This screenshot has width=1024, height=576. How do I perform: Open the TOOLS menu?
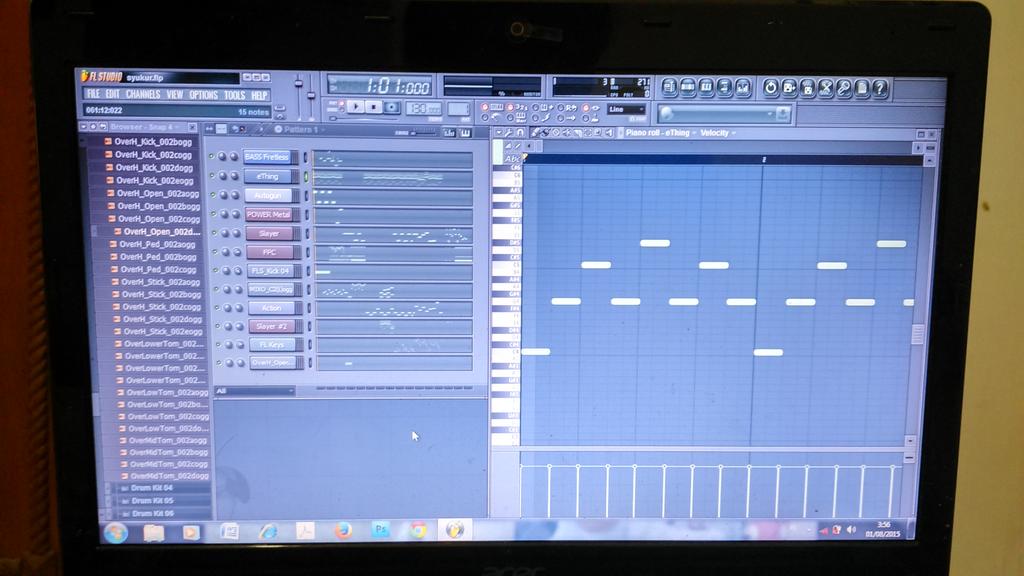234,95
